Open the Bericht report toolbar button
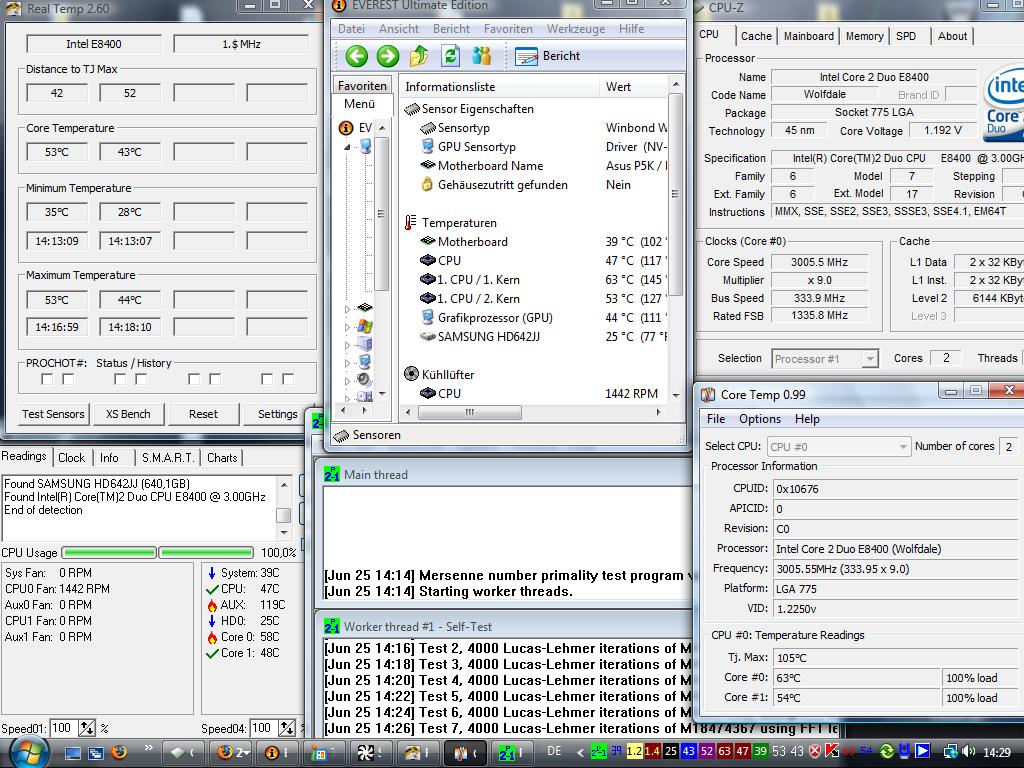The width and height of the screenshot is (1024, 768). tap(547, 56)
